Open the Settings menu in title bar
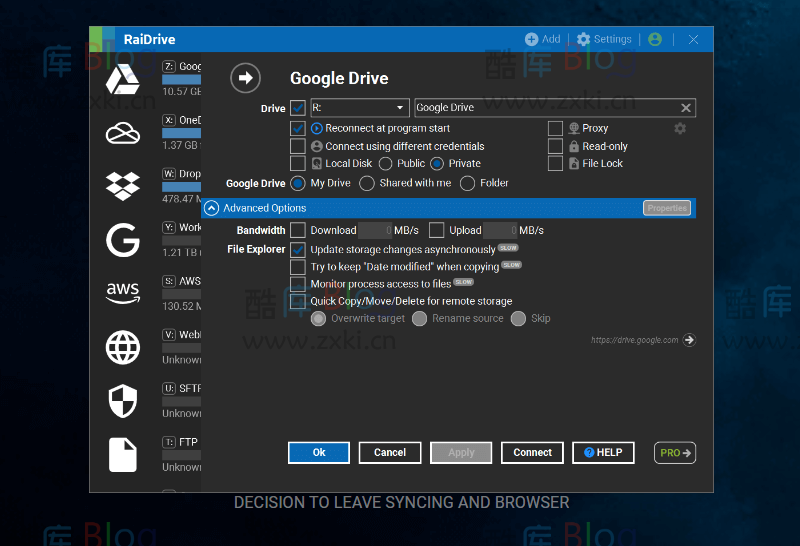 pyautogui.click(x=604, y=39)
